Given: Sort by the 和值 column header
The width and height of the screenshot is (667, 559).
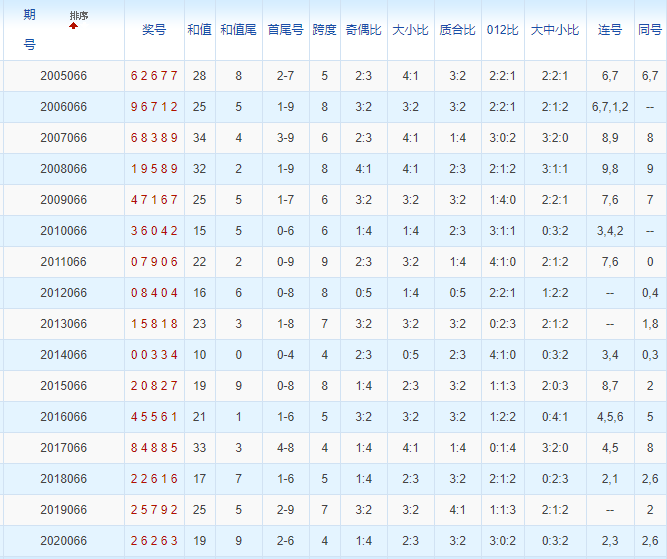Looking at the screenshot, I should pos(200,30).
